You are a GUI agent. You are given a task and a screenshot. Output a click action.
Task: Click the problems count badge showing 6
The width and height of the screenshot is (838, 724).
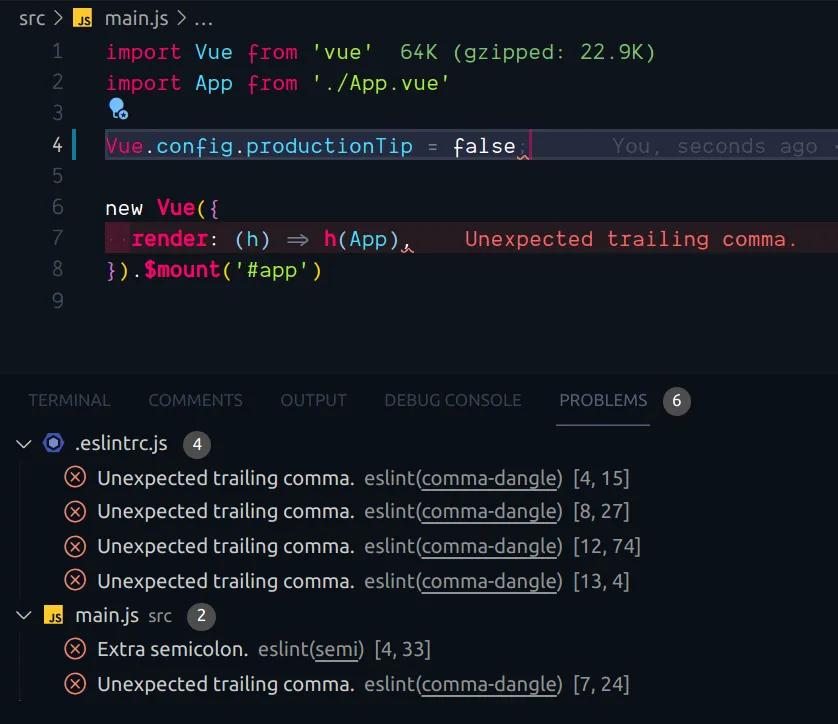pos(677,401)
